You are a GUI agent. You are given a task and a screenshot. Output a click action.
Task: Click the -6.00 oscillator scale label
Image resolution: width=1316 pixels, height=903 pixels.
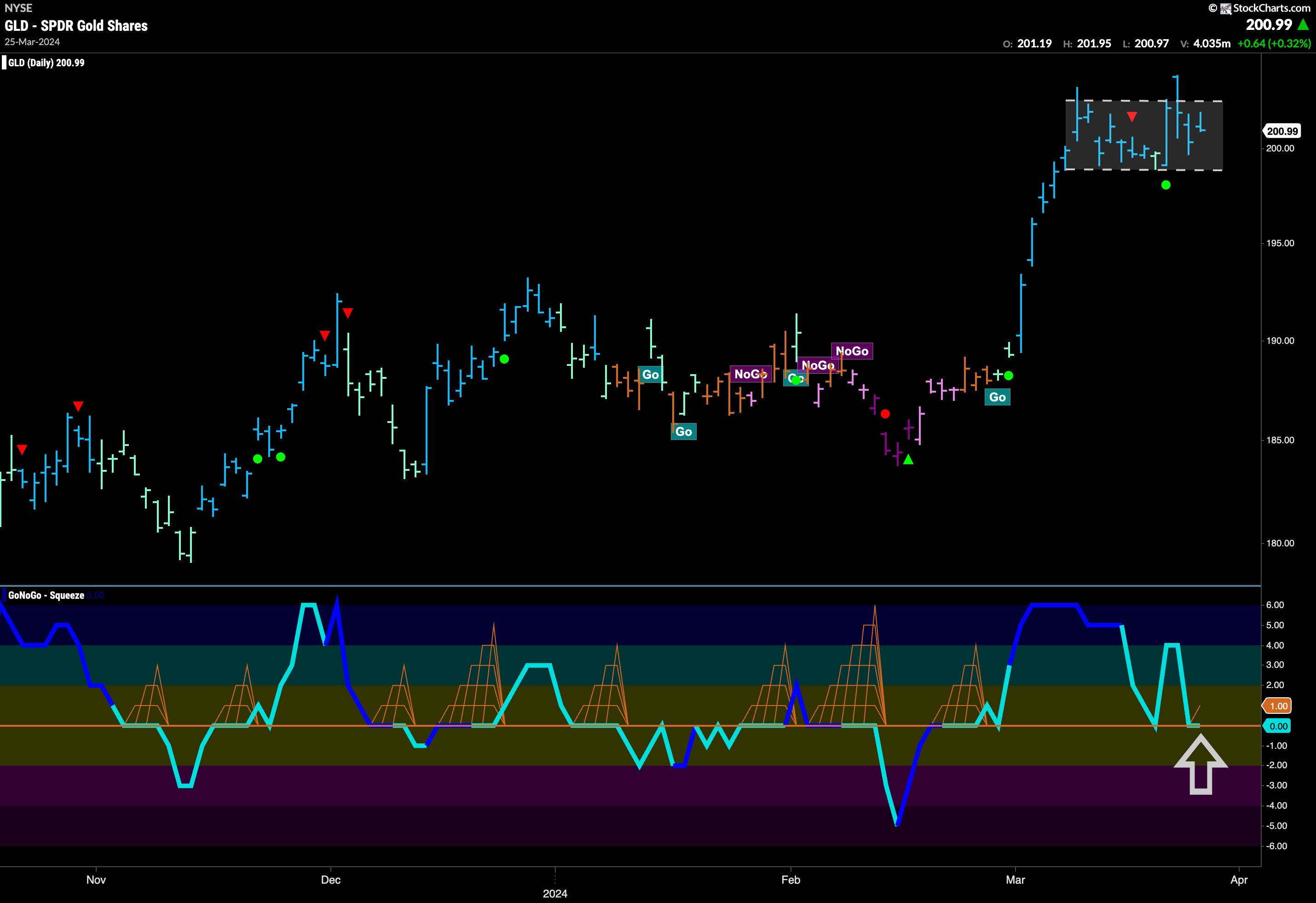pyautogui.click(x=1276, y=846)
